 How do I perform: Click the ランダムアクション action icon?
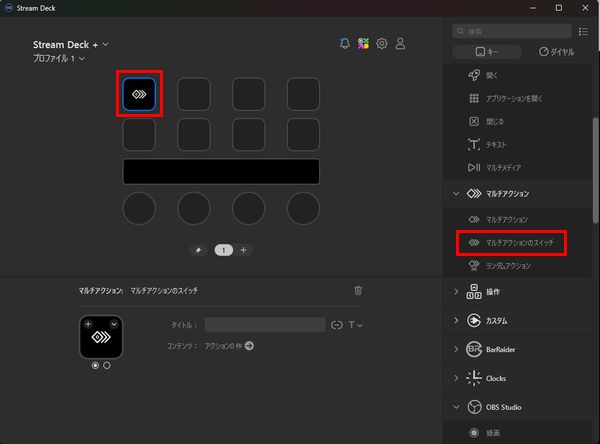[x=474, y=265]
